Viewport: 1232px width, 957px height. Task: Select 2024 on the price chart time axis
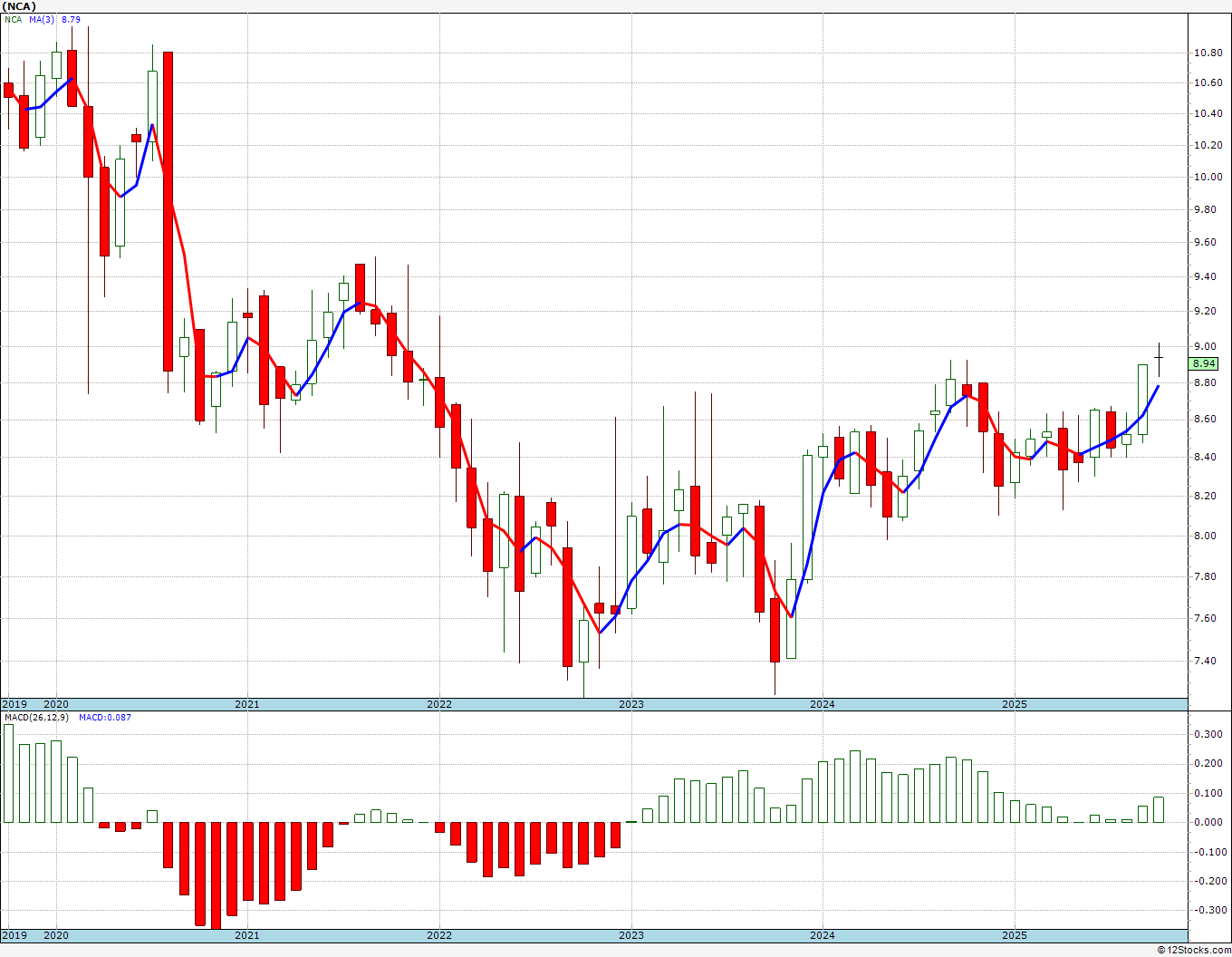click(823, 704)
